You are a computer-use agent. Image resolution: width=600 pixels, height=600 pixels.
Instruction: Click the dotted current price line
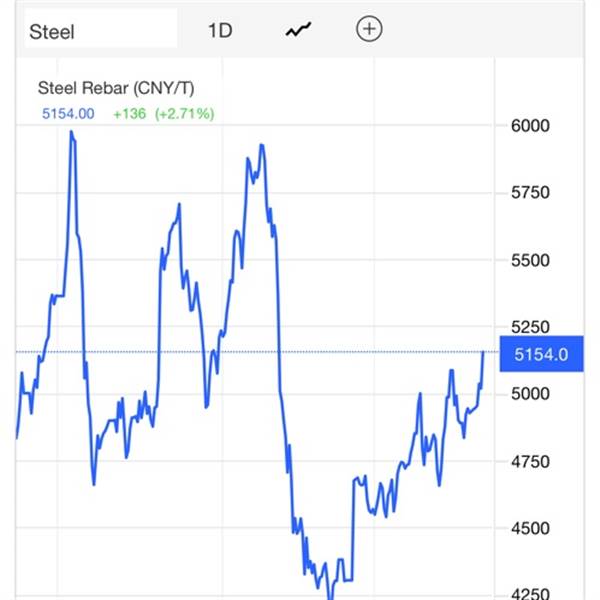pos(300,352)
